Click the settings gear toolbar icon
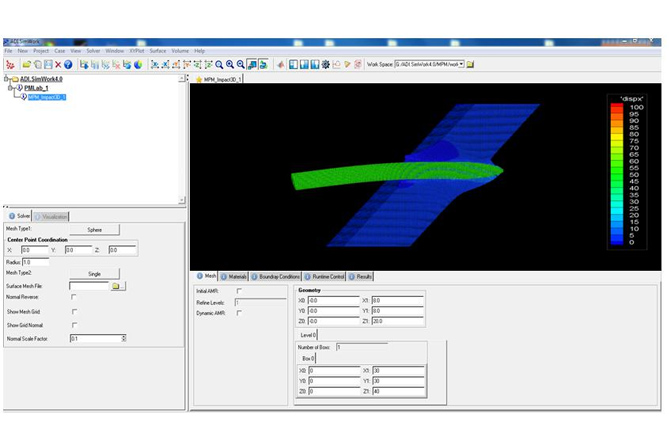Viewport: 669px width, 445px height. pos(325,65)
